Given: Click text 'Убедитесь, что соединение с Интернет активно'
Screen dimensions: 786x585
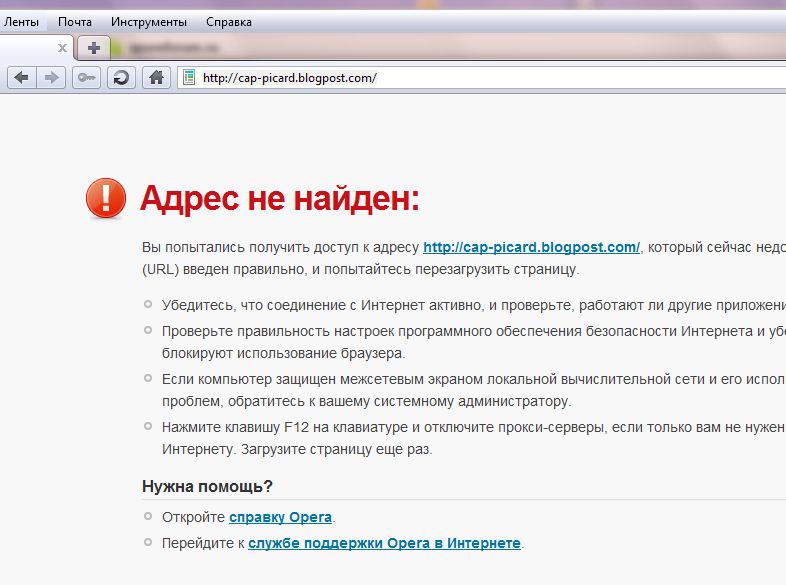Looking at the screenshot, I should point(321,305).
